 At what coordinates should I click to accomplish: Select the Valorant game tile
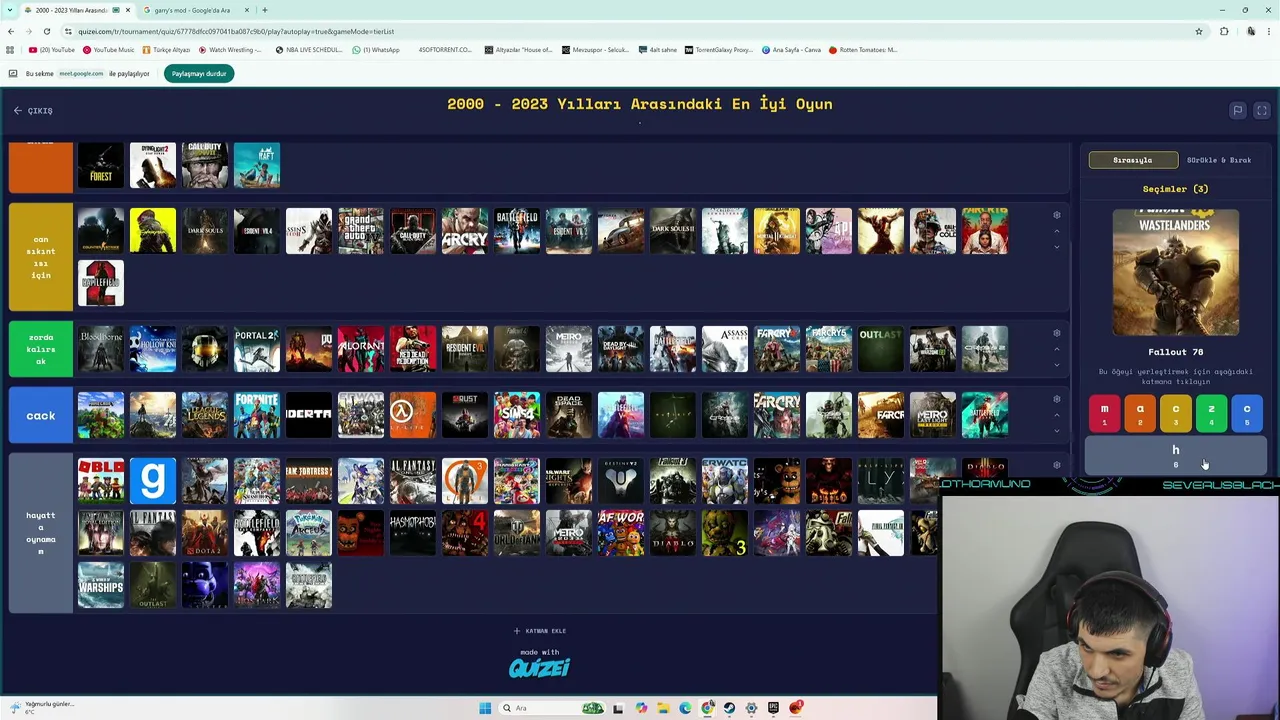coord(361,349)
